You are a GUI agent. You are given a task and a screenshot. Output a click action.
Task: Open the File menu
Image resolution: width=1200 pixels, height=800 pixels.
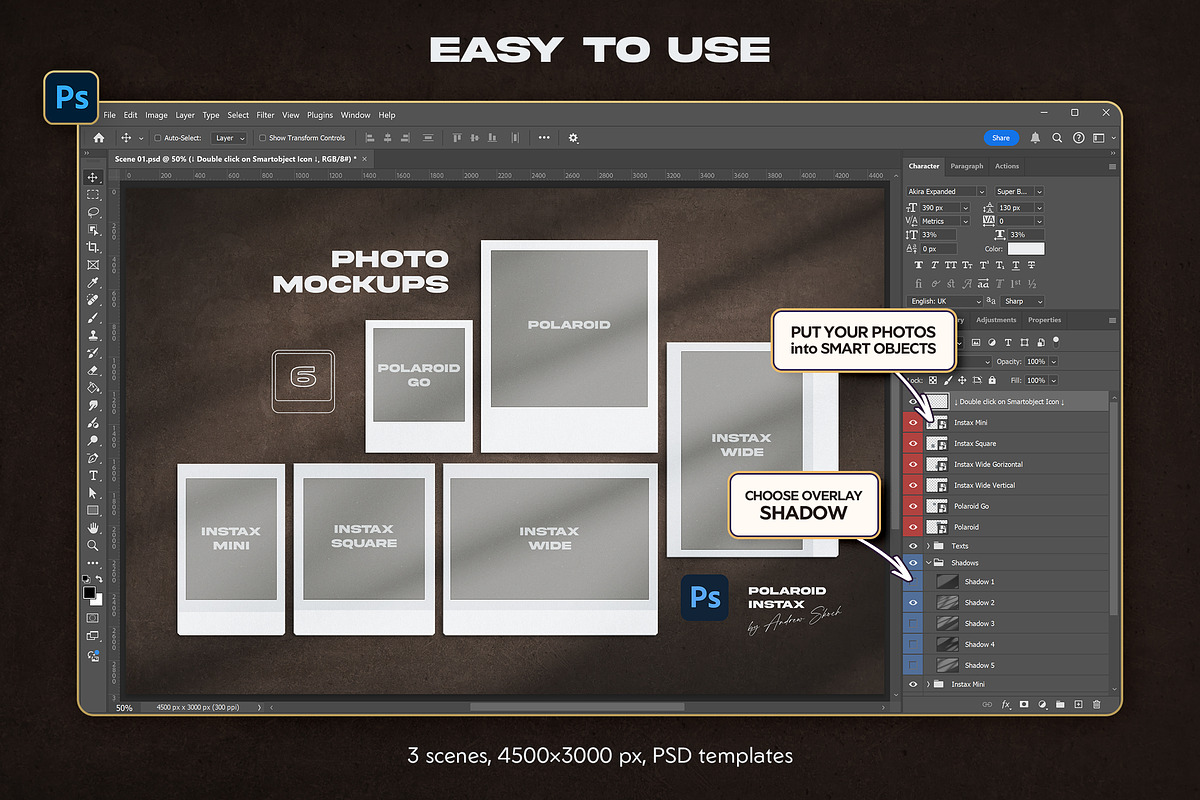pos(109,115)
